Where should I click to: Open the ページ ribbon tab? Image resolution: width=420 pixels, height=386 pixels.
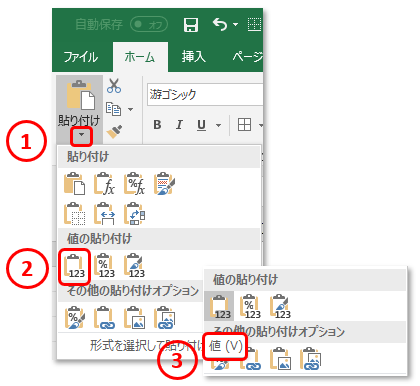point(247,57)
